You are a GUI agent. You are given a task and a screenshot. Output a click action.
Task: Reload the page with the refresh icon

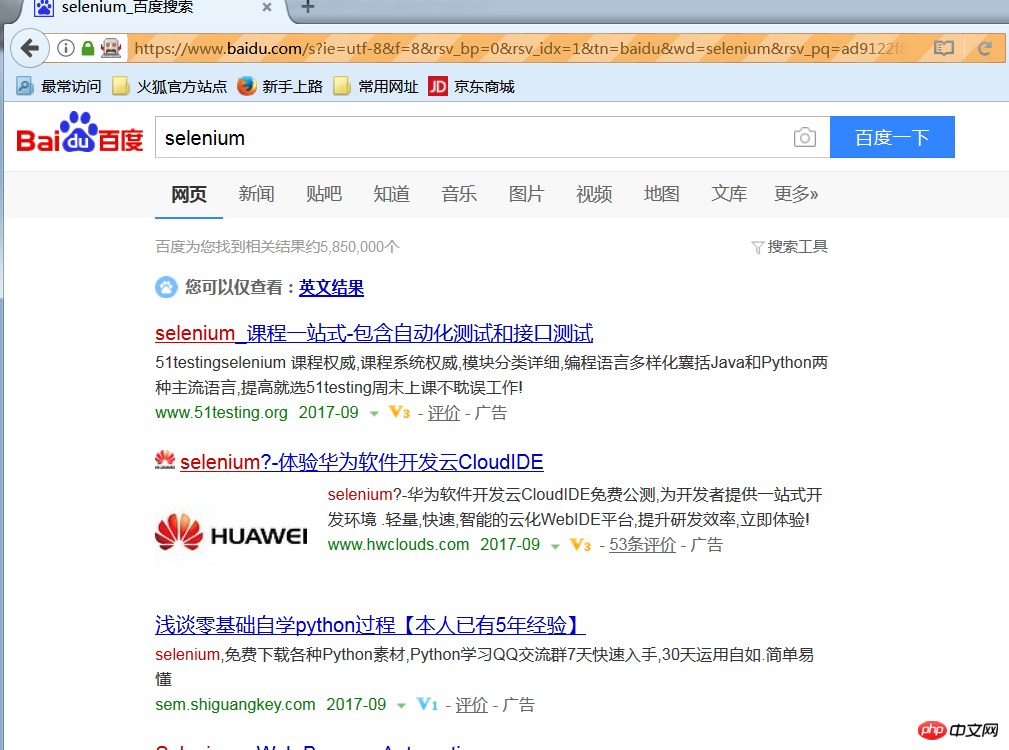coord(985,48)
